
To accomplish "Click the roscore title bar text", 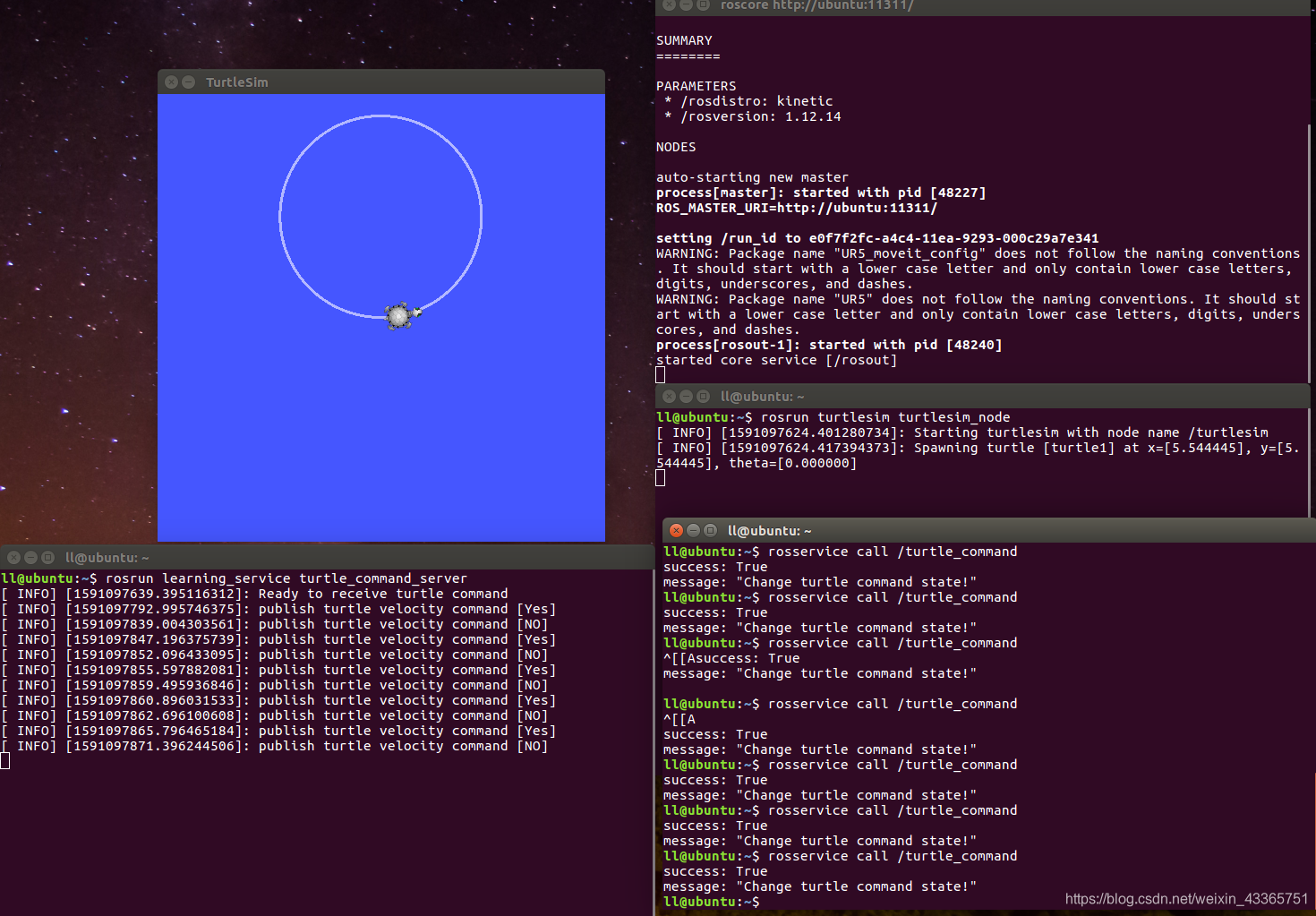I will (x=816, y=5).
